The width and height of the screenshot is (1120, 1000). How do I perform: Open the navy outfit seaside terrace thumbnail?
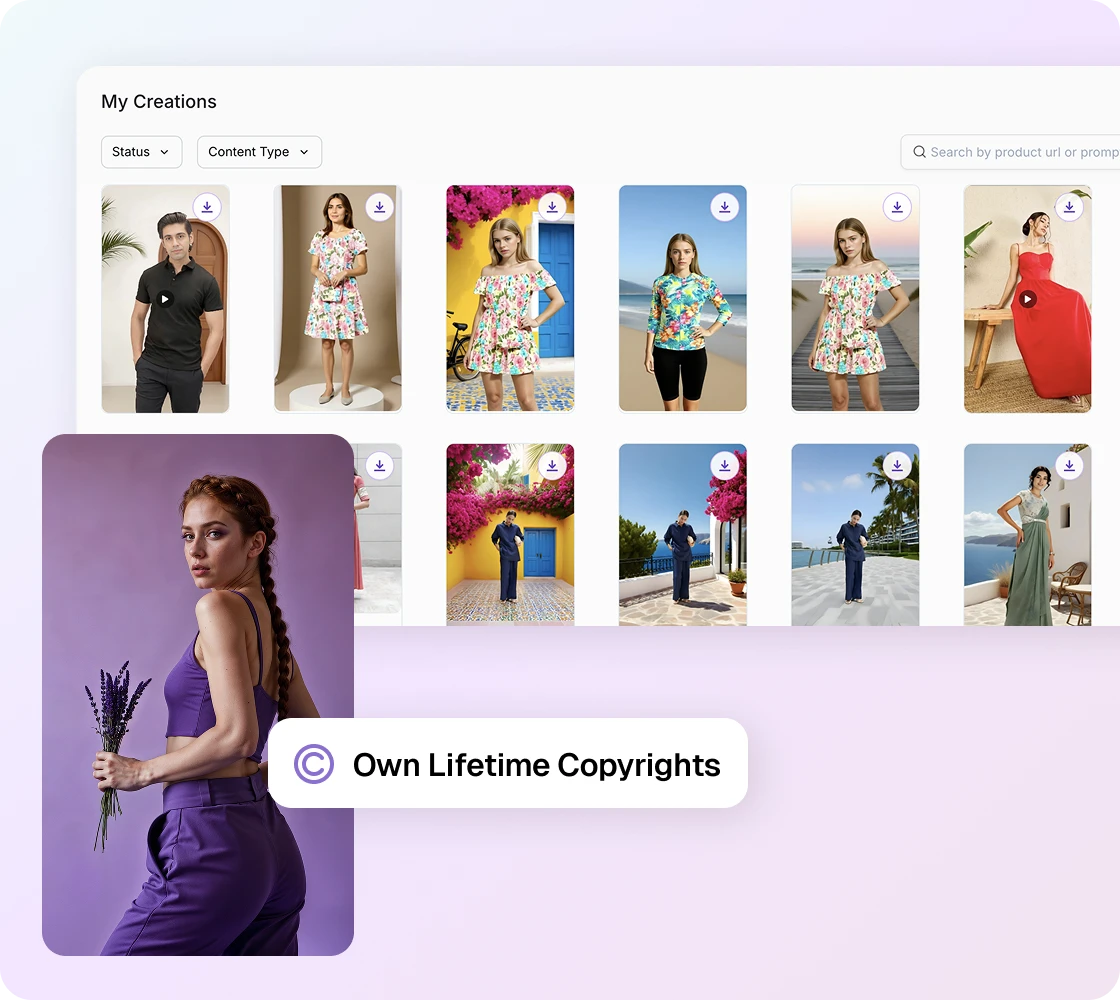[x=683, y=535]
